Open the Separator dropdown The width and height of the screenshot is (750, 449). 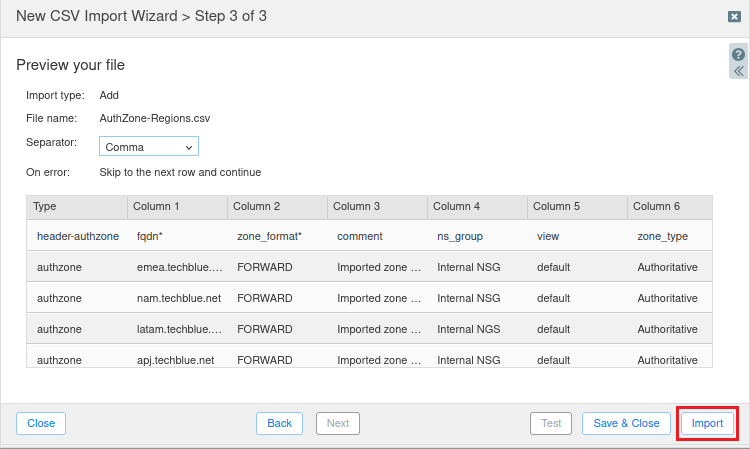149,147
